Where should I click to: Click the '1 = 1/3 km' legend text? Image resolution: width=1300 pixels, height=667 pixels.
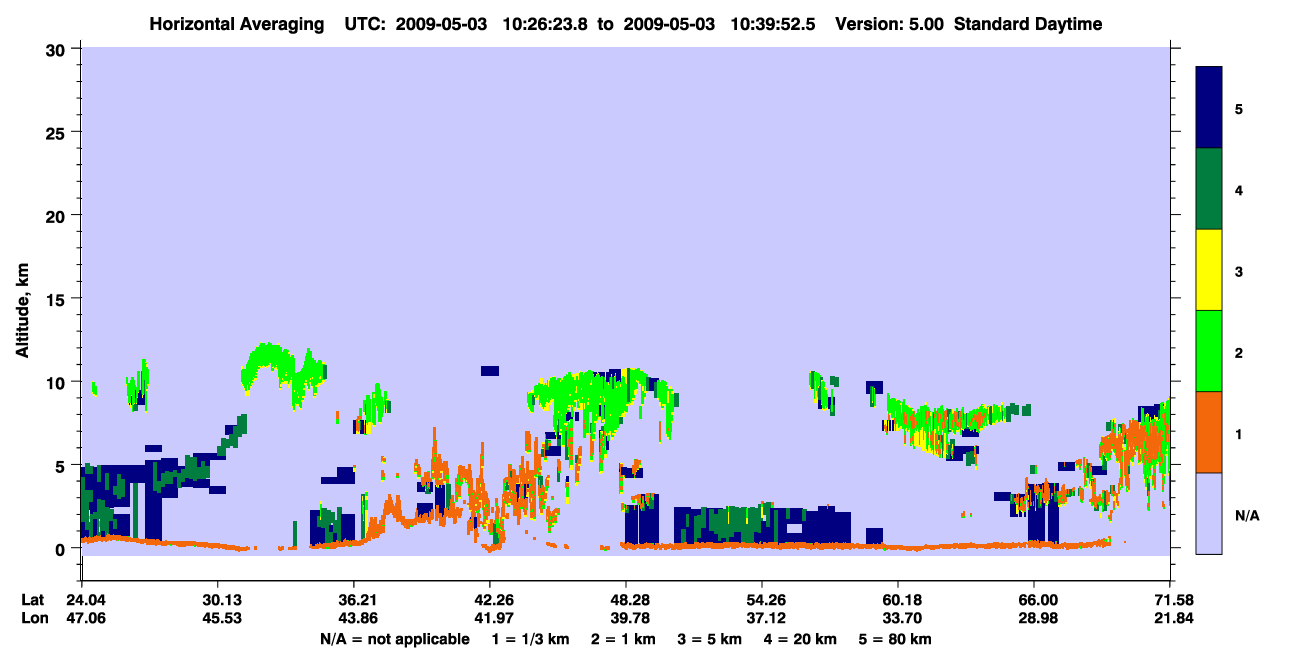[530, 638]
